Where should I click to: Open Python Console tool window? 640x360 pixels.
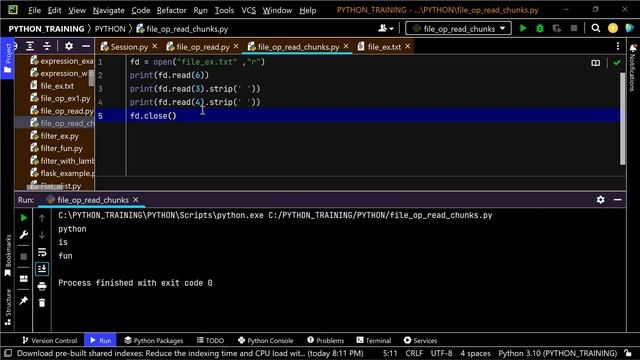(266, 340)
